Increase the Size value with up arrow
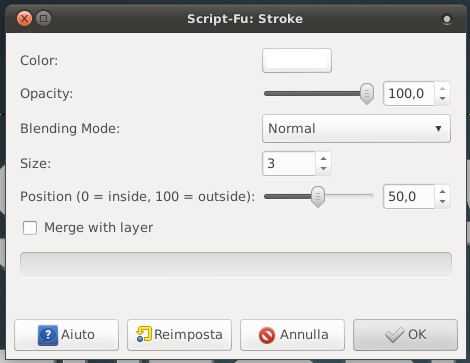Viewport: 470px width, 363px height. [323, 159]
